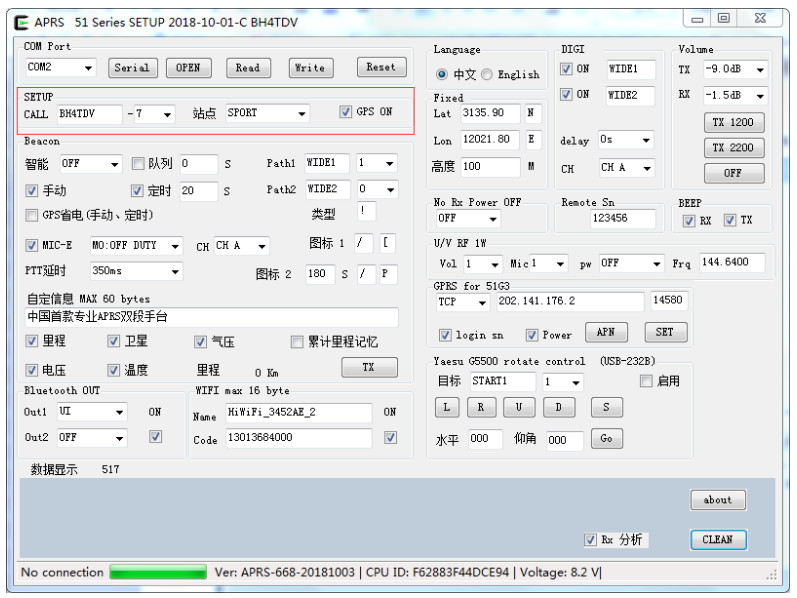
Task: Select the 中文 language radio button
Action: coord(442,74)
